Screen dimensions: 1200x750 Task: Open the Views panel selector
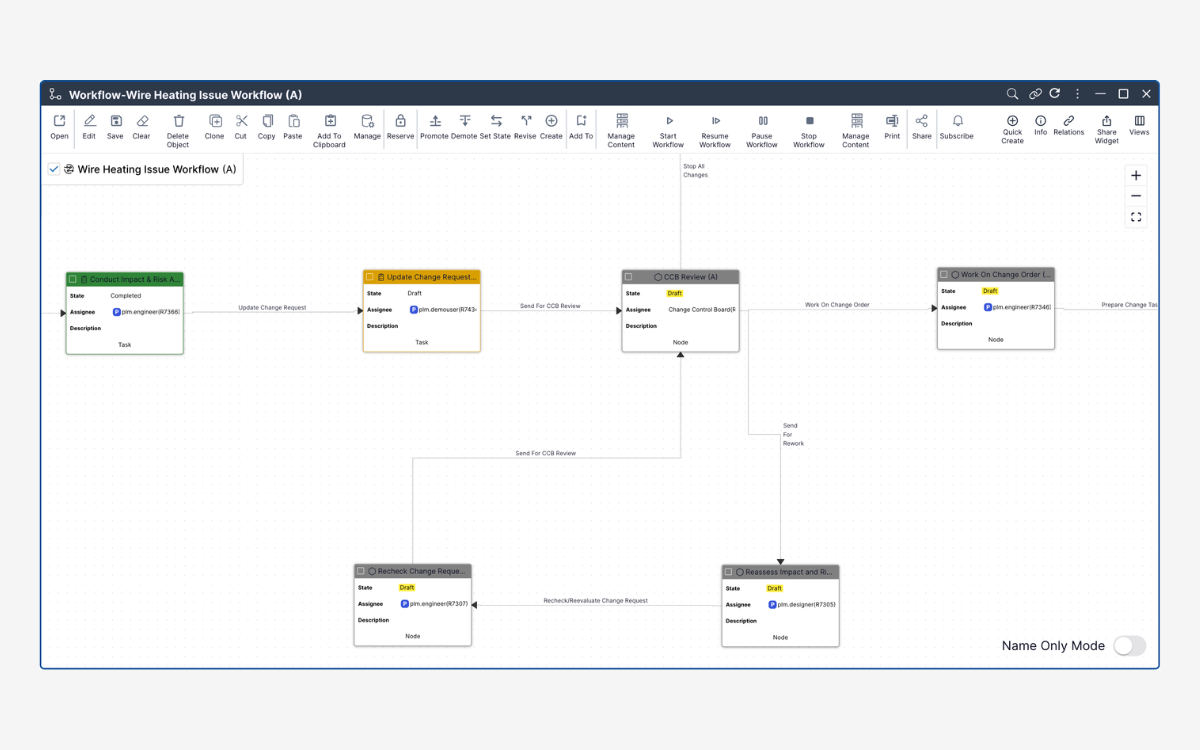coord(1139,121)
